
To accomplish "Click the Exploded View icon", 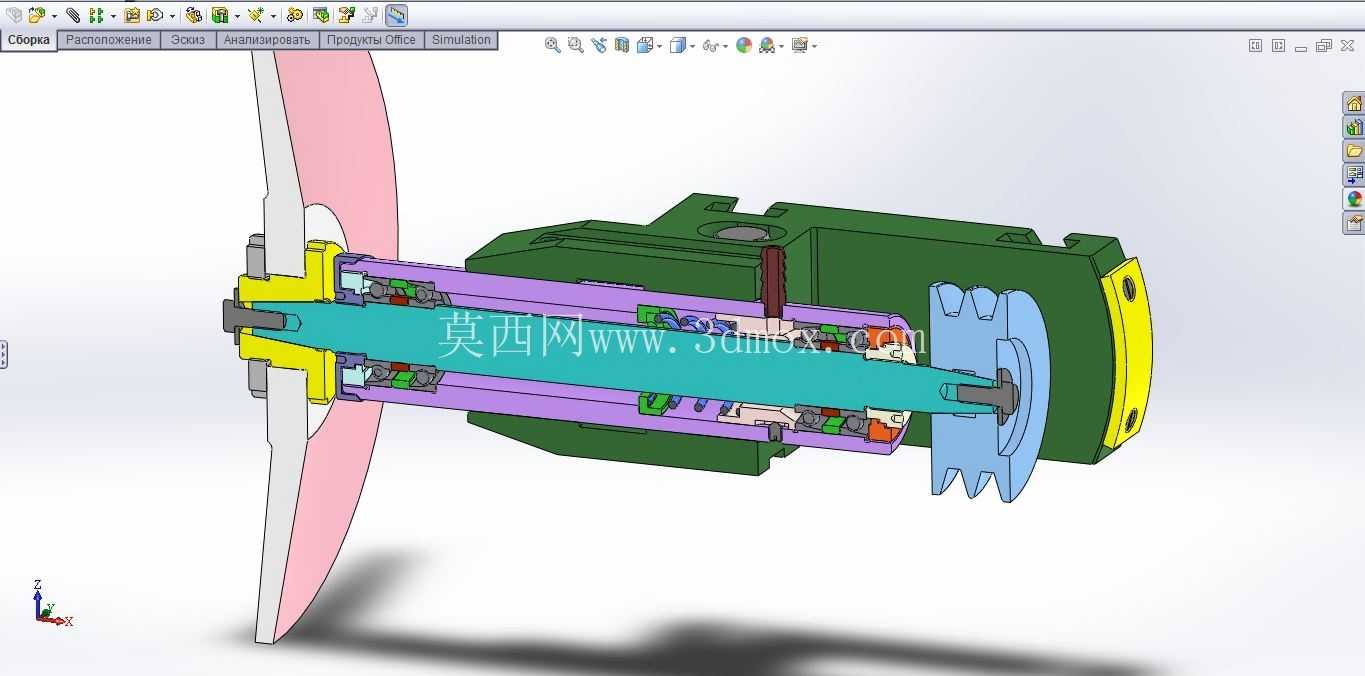I will coord(347,15).
